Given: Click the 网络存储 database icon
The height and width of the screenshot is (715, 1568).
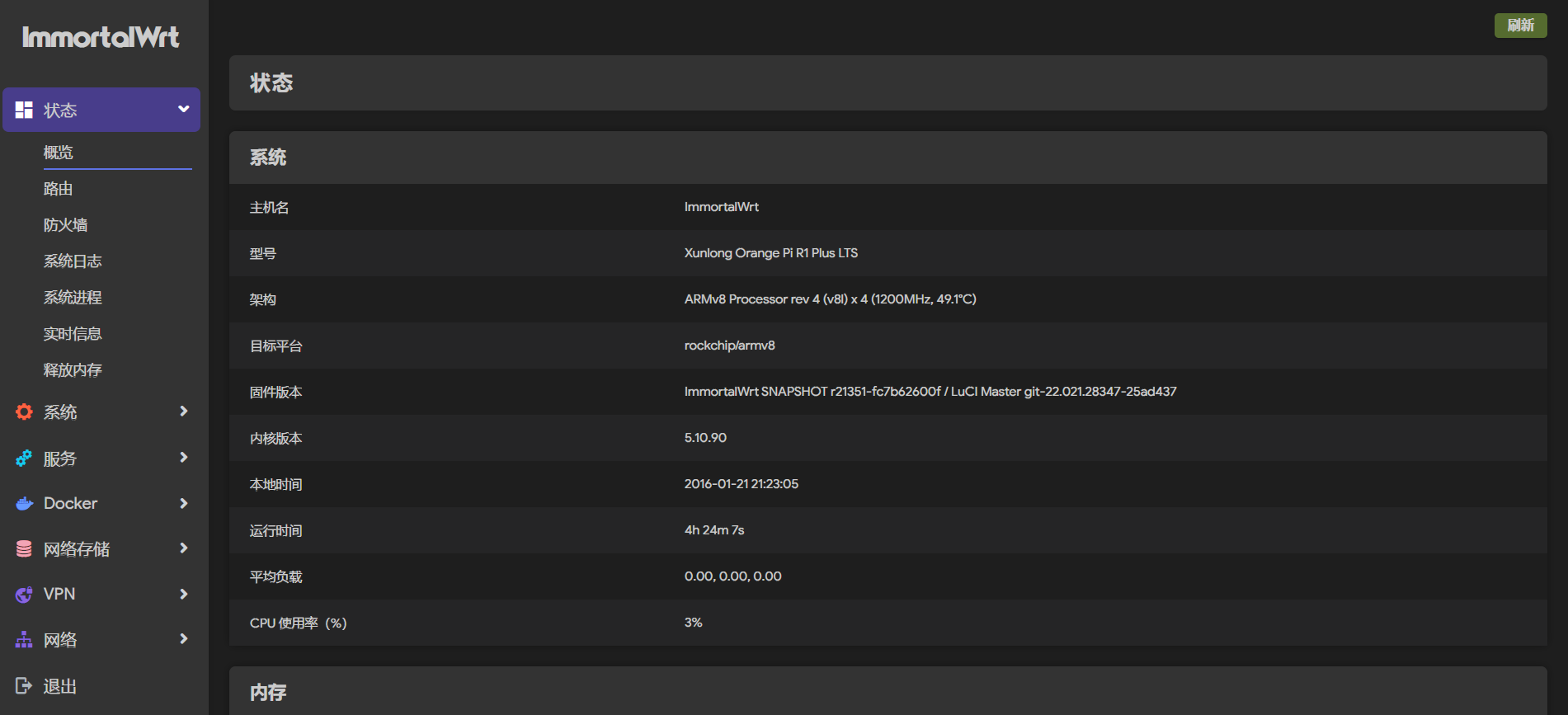Looking at the screenshot, I should [x=24, y=548].
